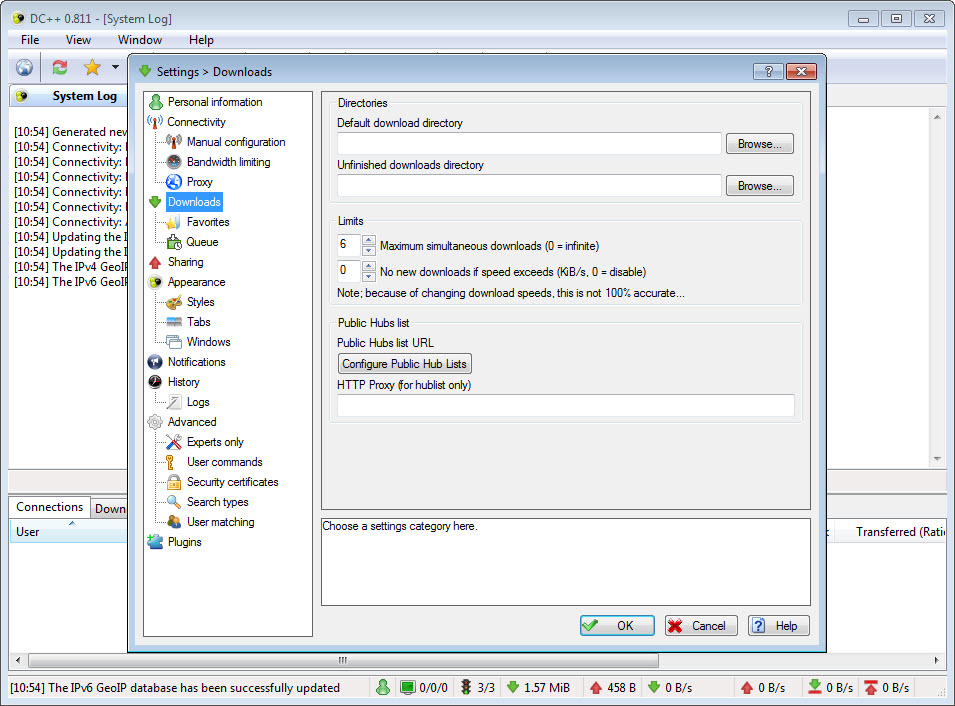Click the Public Hubs globe toolbar icon
The height and width of the screenshot is (706, 955).
pos(24,67)
